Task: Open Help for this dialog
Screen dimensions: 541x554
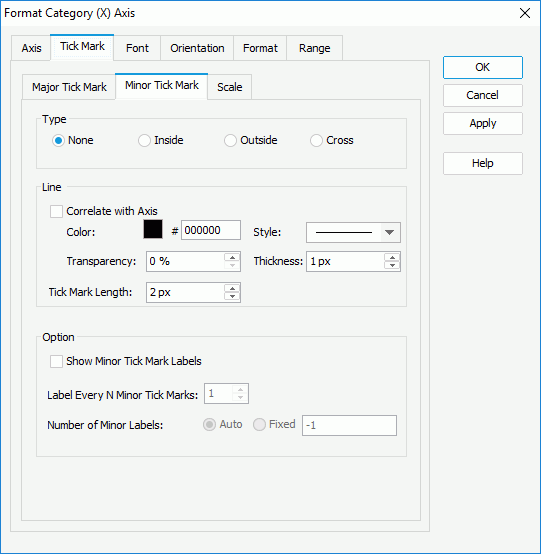Action: 483,163
